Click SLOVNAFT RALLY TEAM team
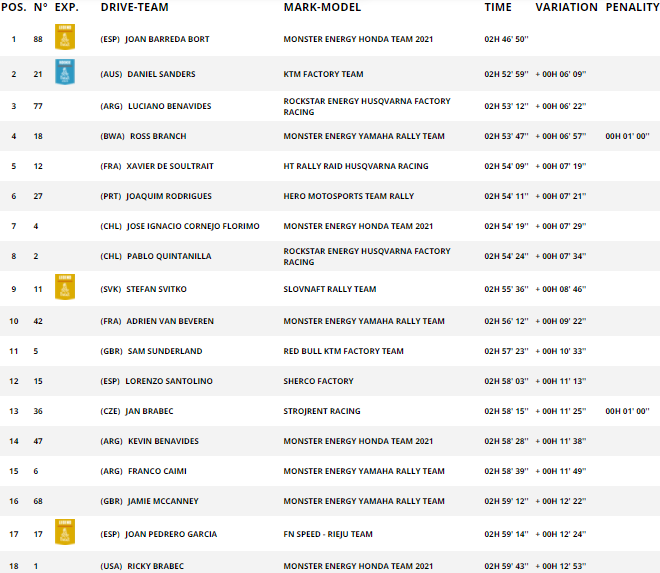 pyautogui.click(x=330, y=289)
